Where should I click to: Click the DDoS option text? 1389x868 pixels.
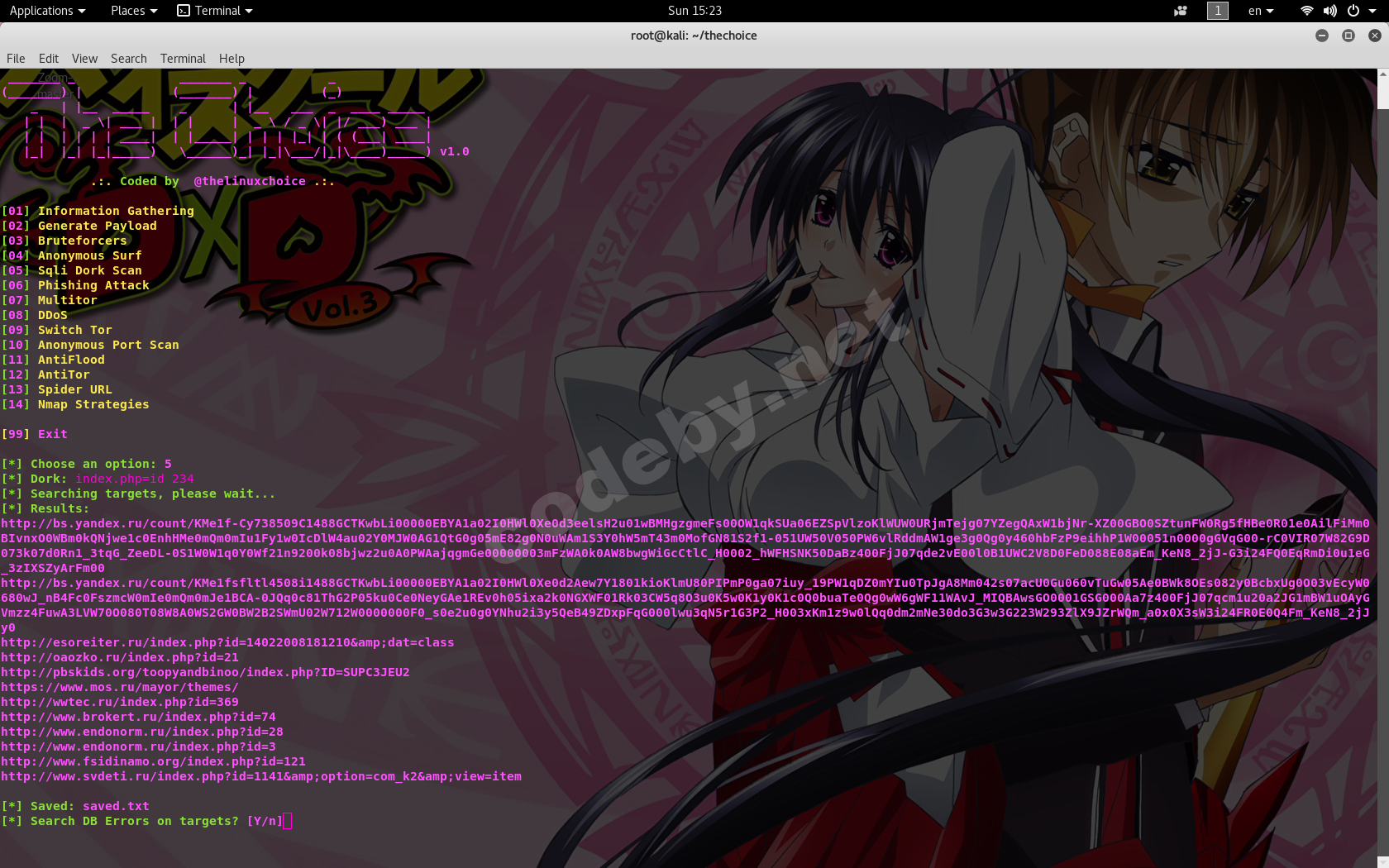53,315
